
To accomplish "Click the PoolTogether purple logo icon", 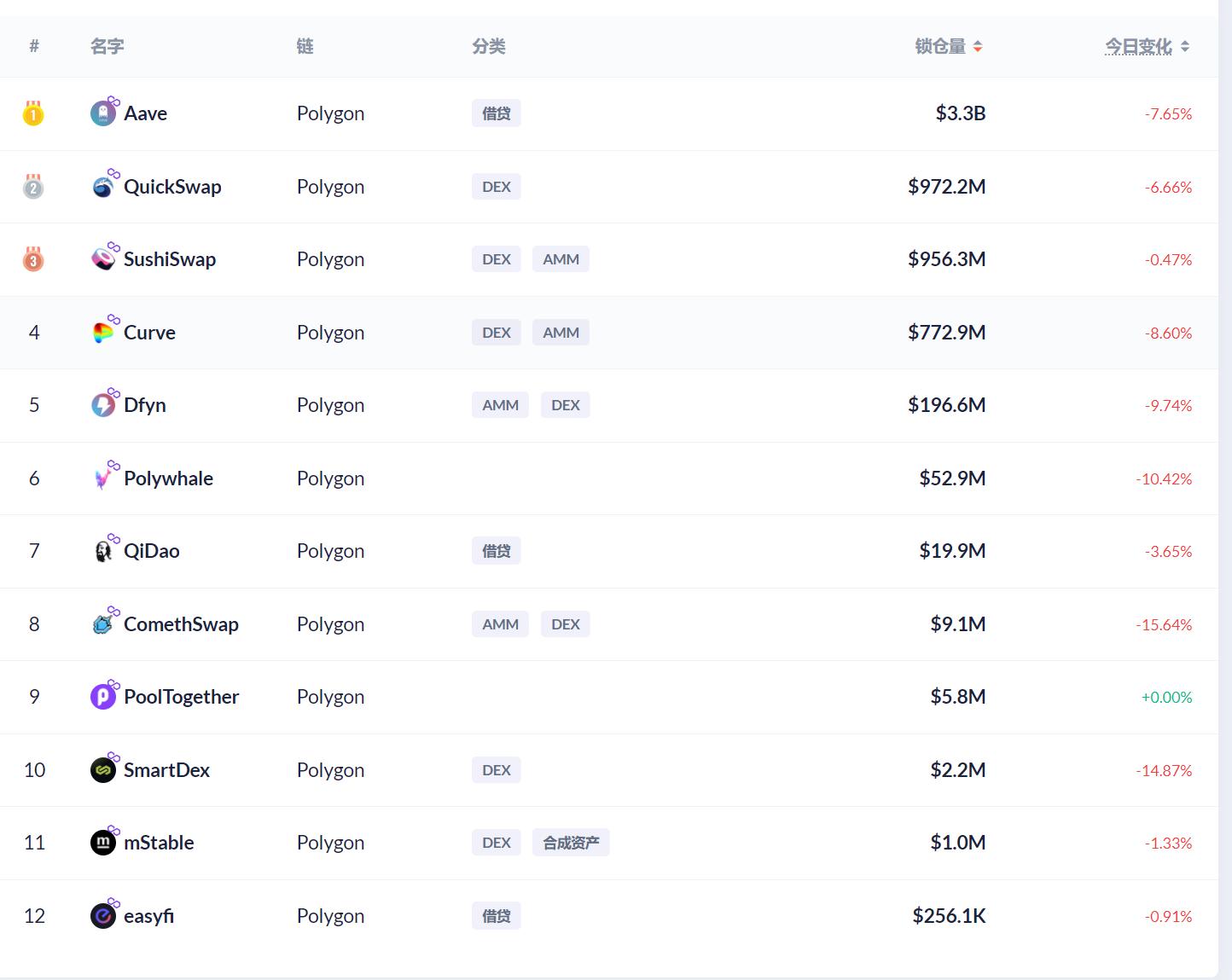I will 103,697.
